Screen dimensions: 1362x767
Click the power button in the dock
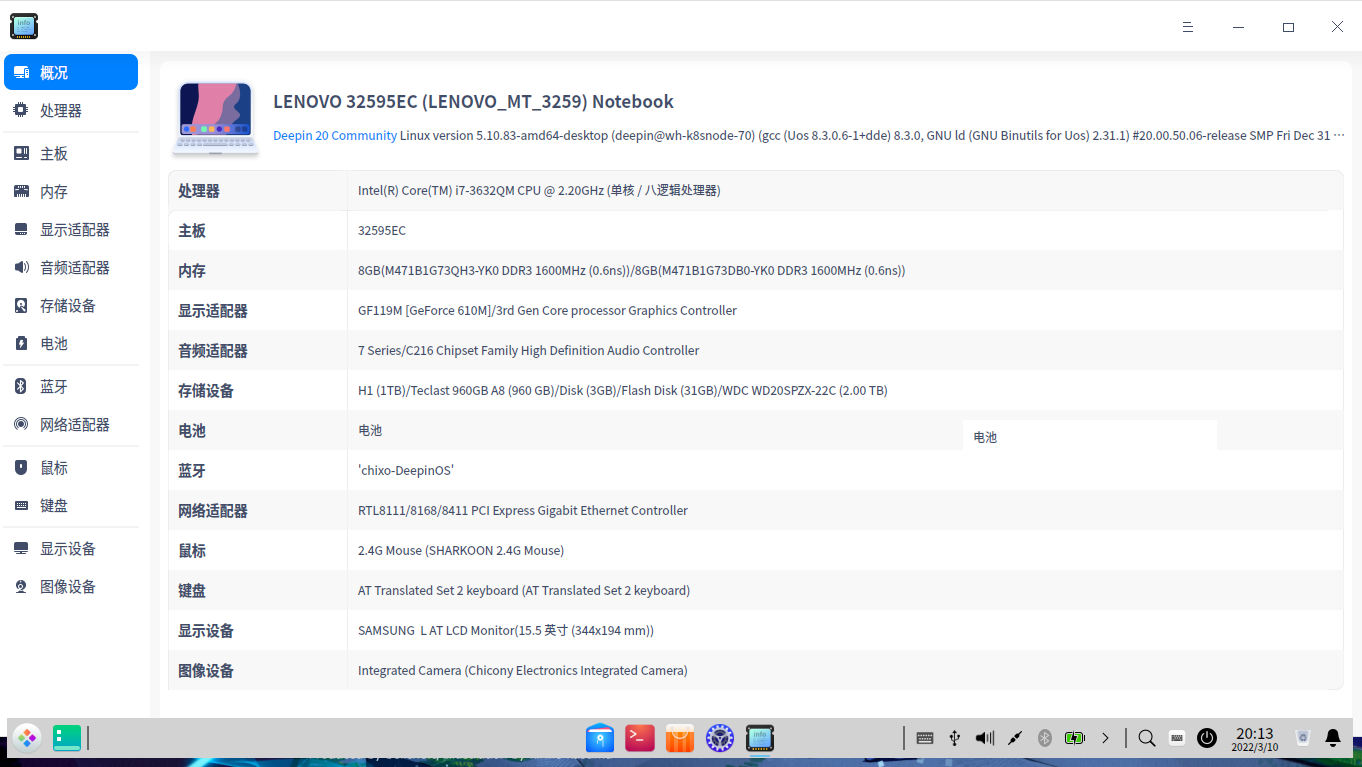point(1207,738)
